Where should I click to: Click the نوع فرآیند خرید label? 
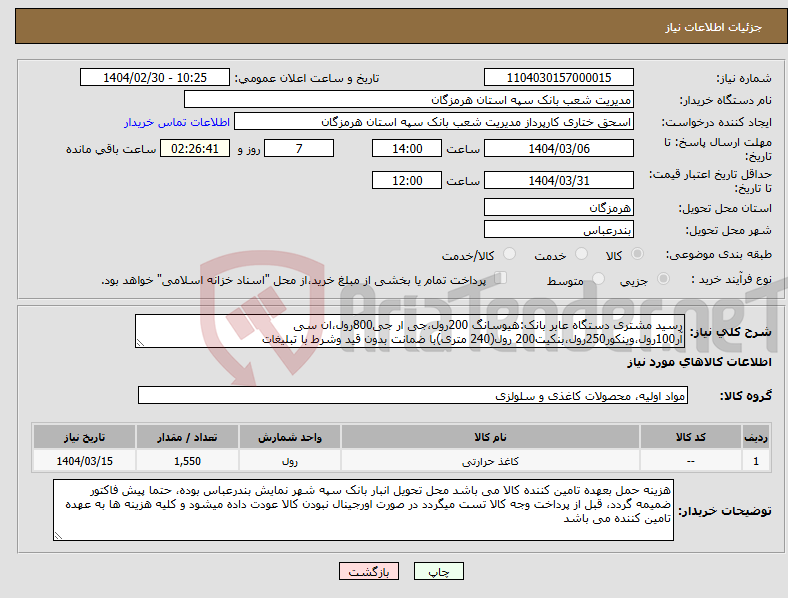[x=731, y=279]
